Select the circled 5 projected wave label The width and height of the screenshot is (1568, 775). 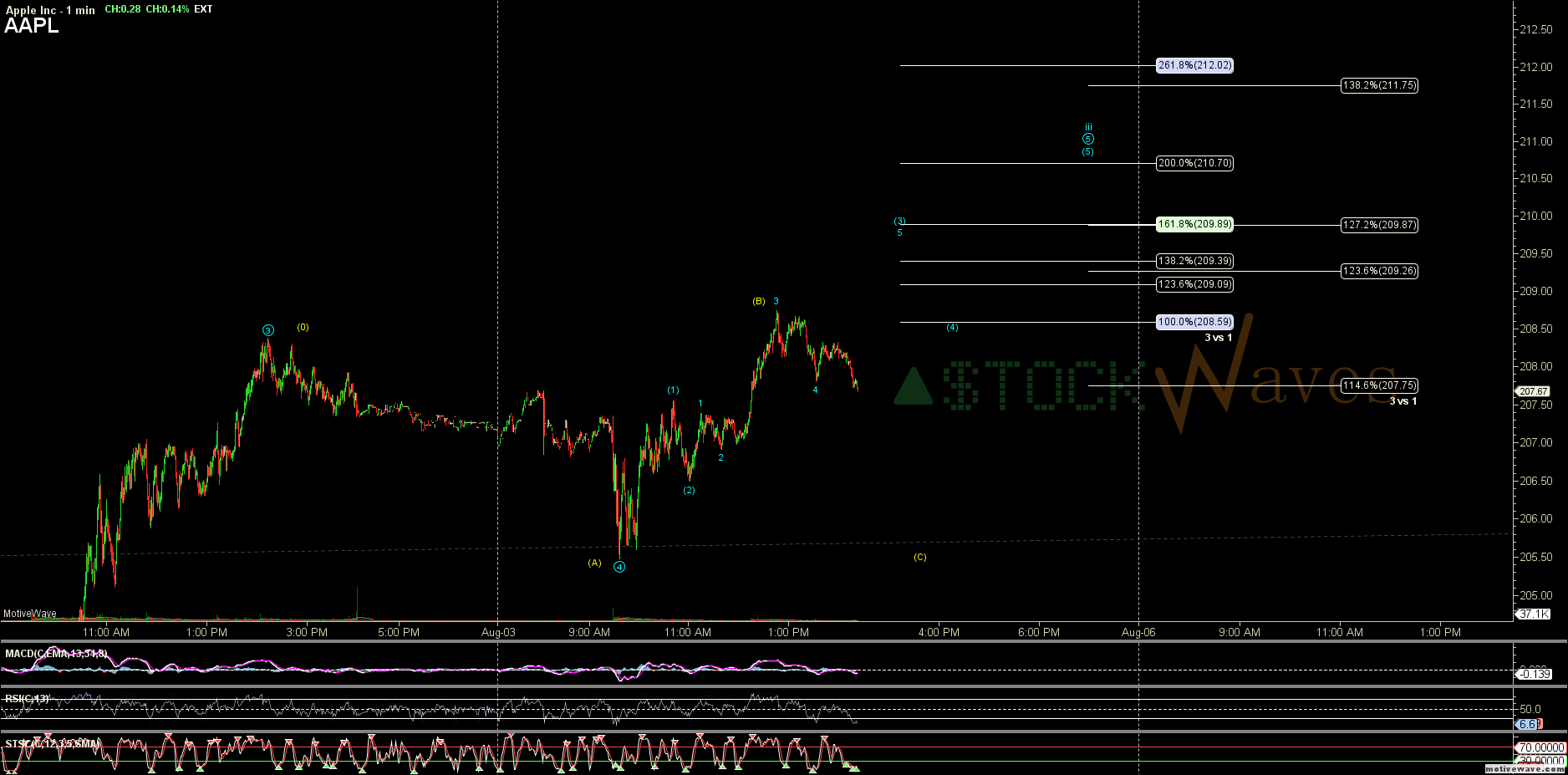pyautogui.click(x=1088, y=139)
